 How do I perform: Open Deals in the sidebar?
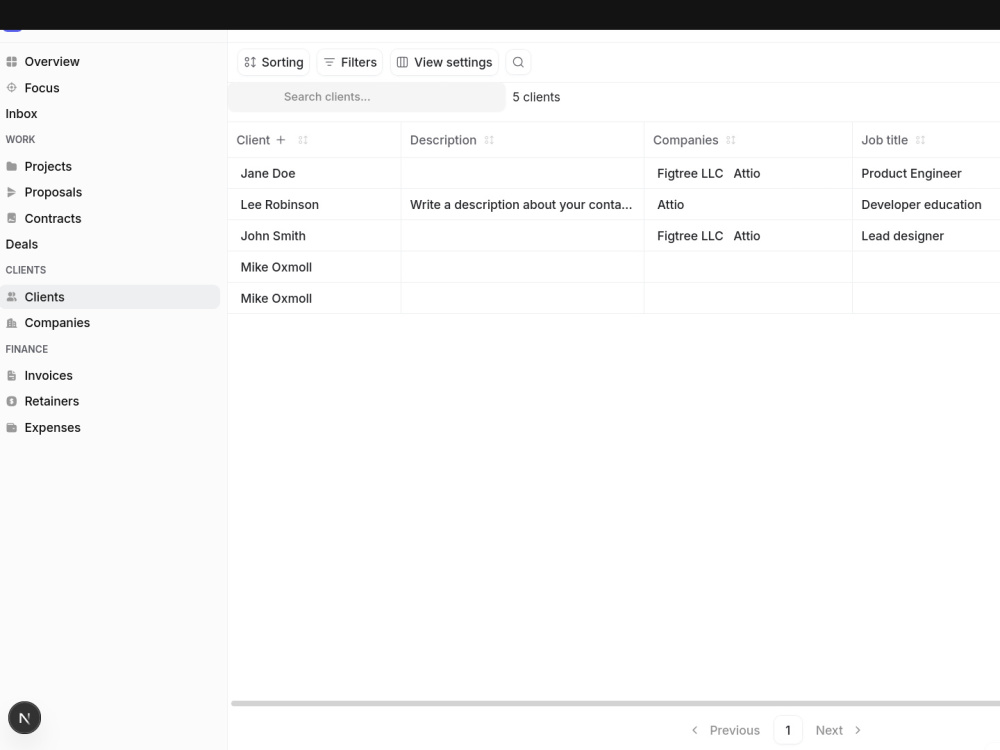[22, 244]
